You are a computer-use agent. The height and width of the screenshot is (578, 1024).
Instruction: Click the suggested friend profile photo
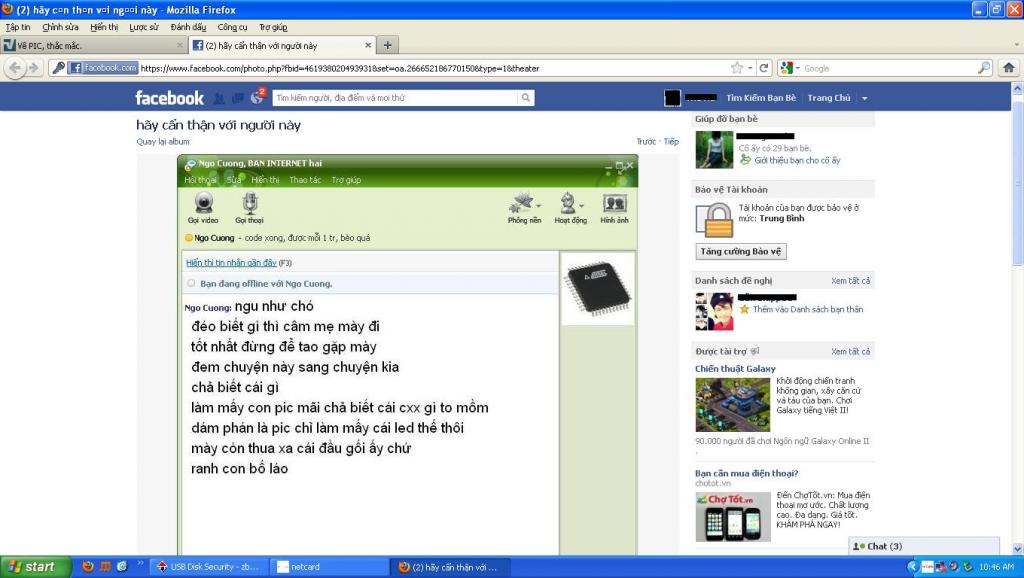click(714, 312)
